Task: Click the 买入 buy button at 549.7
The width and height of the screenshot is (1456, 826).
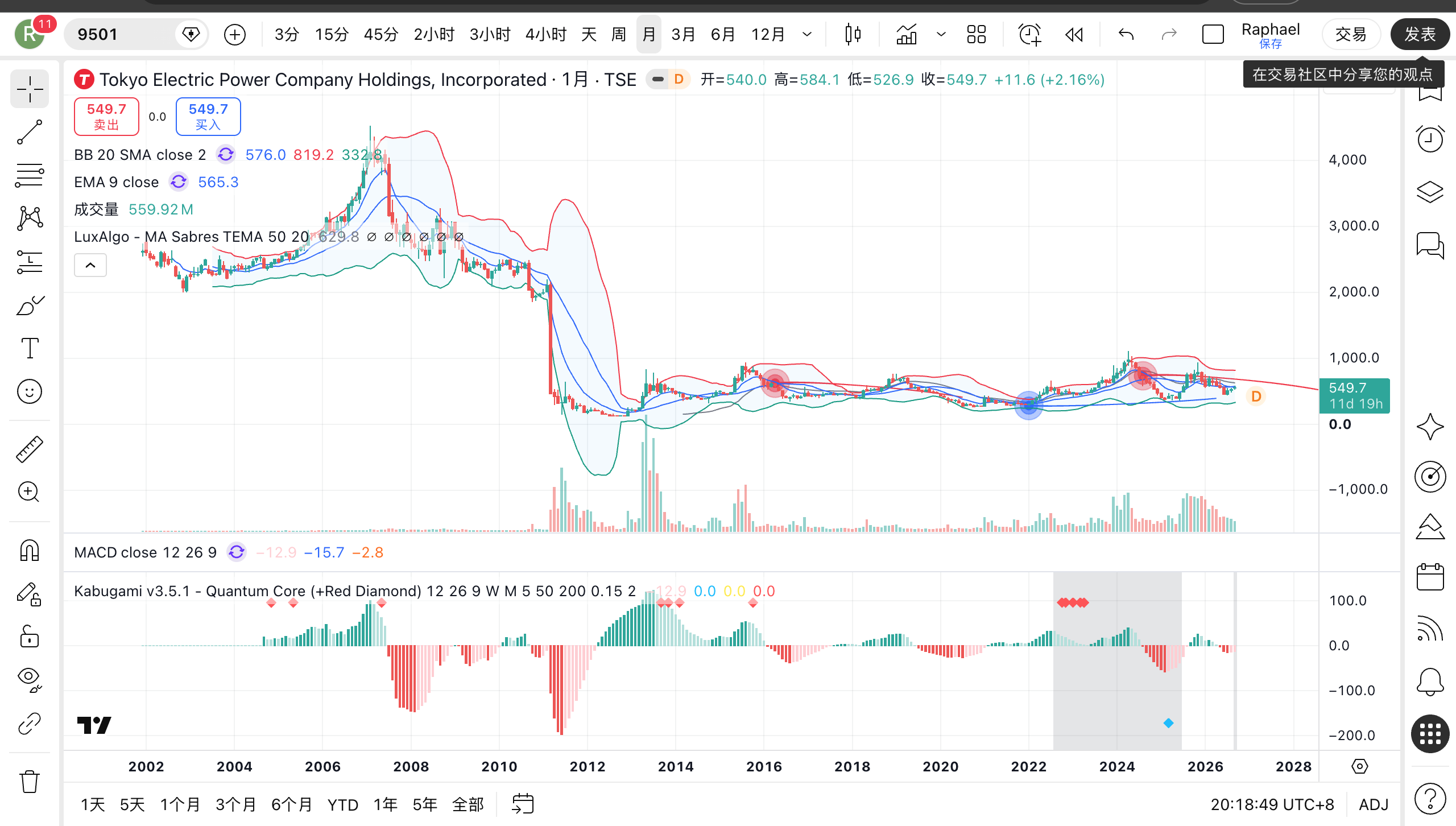Action: 208,117
